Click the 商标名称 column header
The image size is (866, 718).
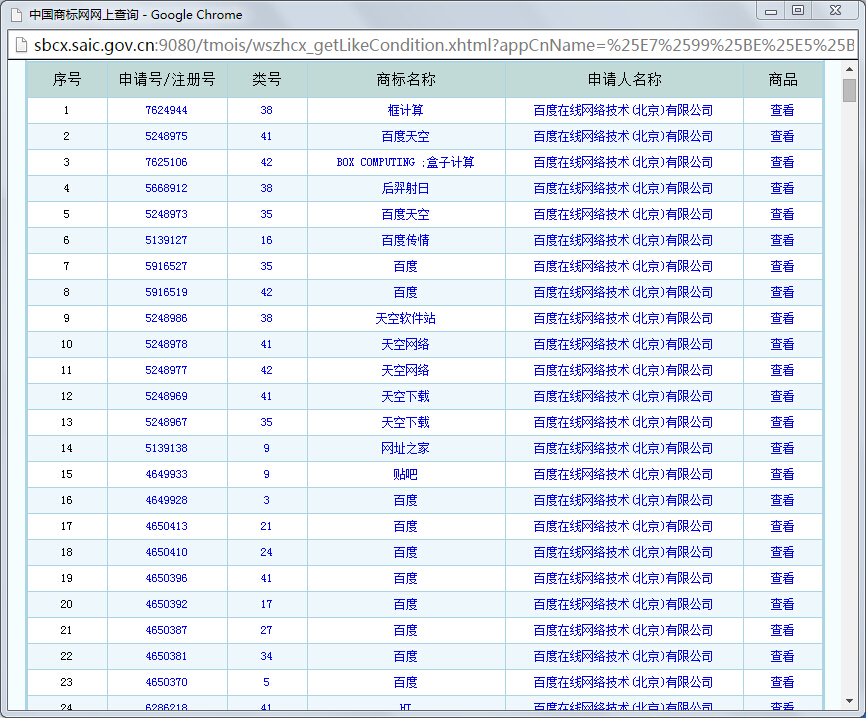point(406,80)
